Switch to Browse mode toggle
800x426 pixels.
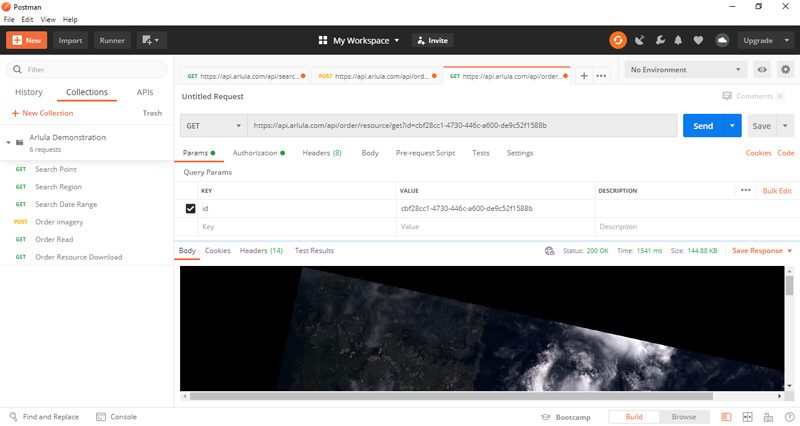pyautogui.click(x=684, y=417)
